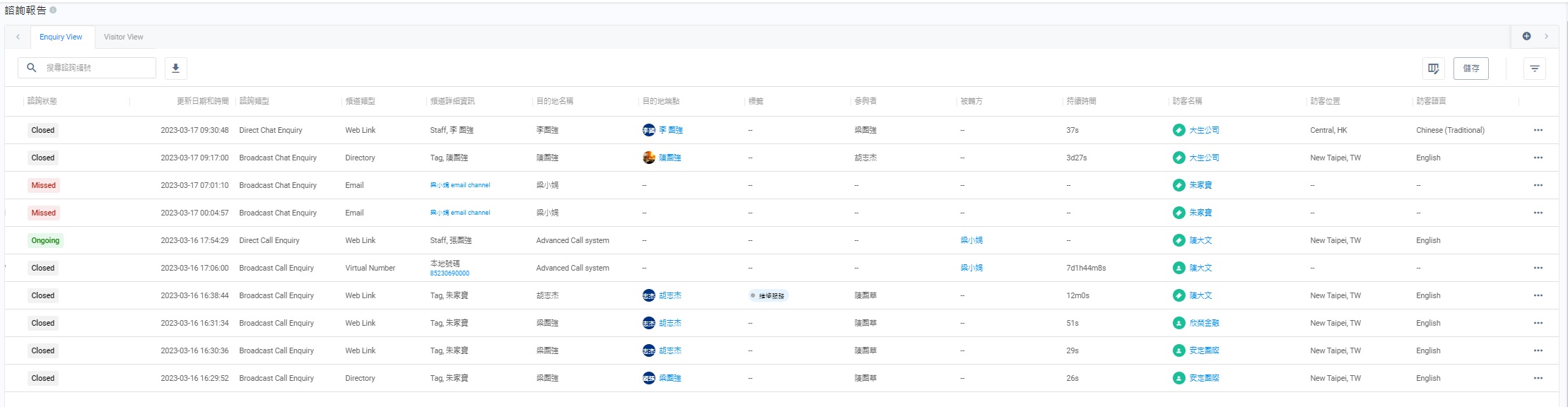1568x407 pixels.
Task: Click visitor icon in the 17:06:00 row
Action: coord(1178,268)
